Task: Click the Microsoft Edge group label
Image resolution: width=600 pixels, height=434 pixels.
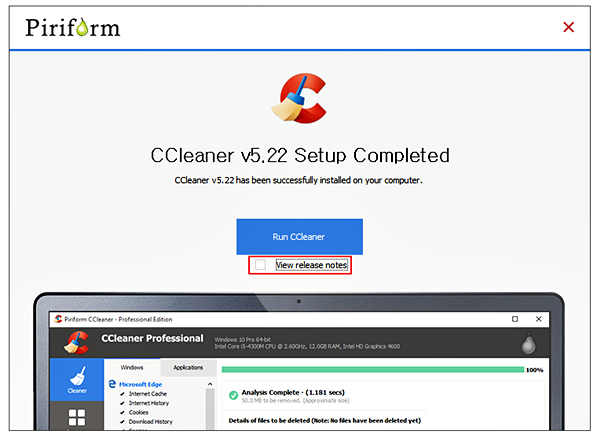Action: click(140, 384)
